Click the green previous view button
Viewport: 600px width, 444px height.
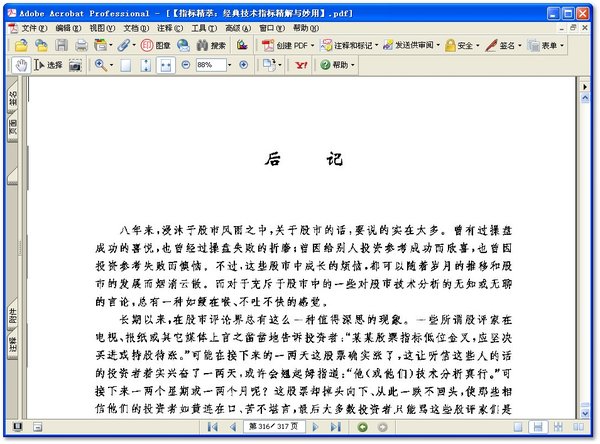pyautogui.click(x=362, y=427)
